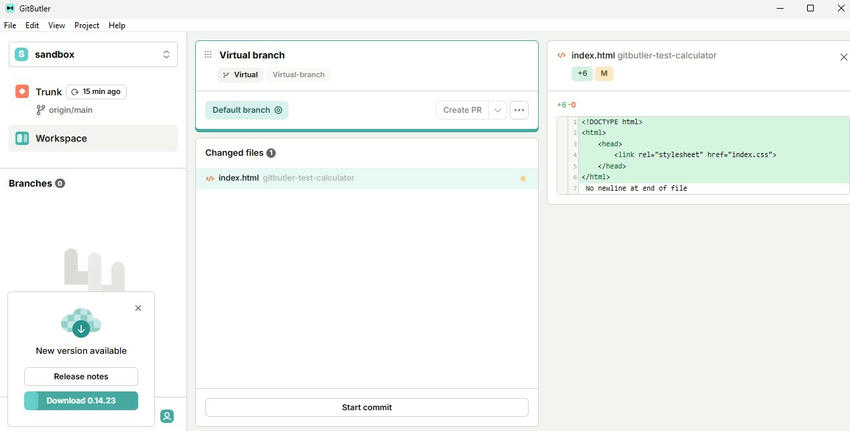Close the index.html diff panel

click(x=843, y=57)
